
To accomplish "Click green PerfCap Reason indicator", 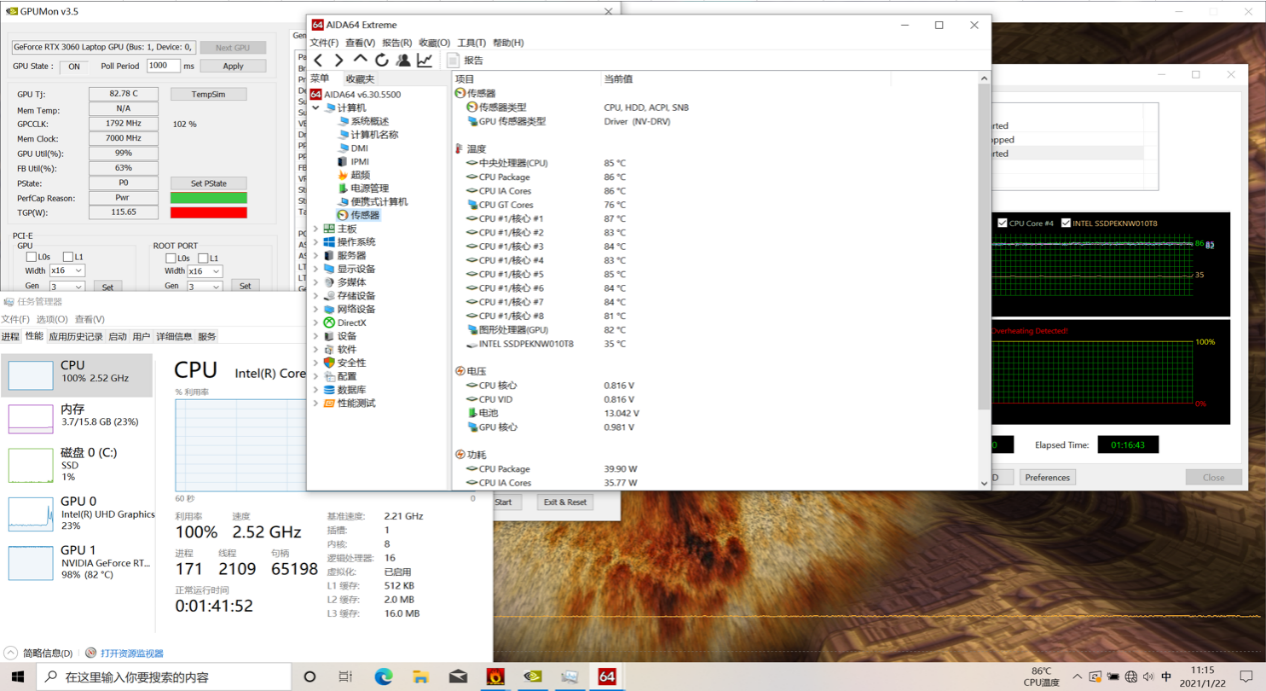I will click(208, 198).
